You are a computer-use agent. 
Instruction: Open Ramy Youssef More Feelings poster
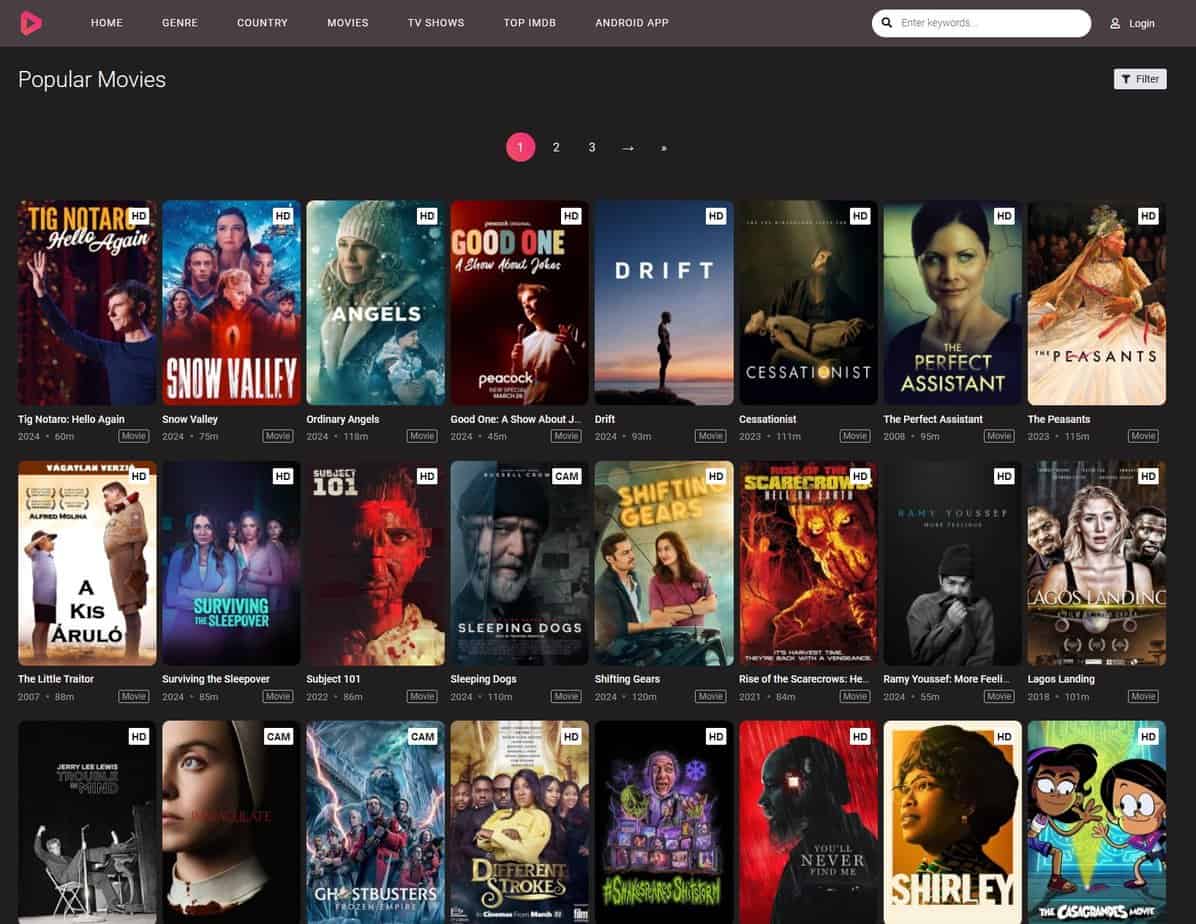(952, 563)
